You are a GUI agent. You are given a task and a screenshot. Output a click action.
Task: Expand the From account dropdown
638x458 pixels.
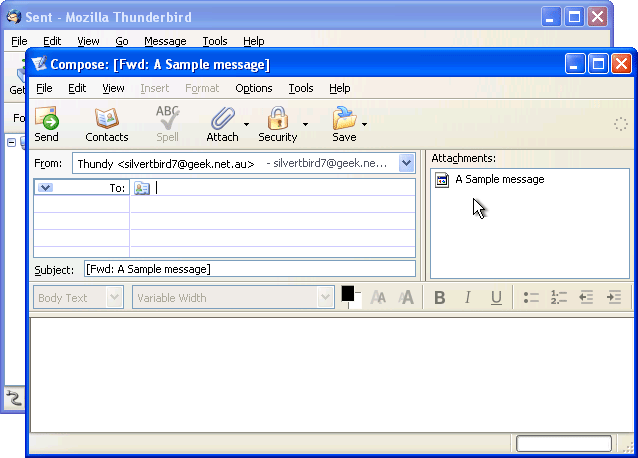point(406,163)
